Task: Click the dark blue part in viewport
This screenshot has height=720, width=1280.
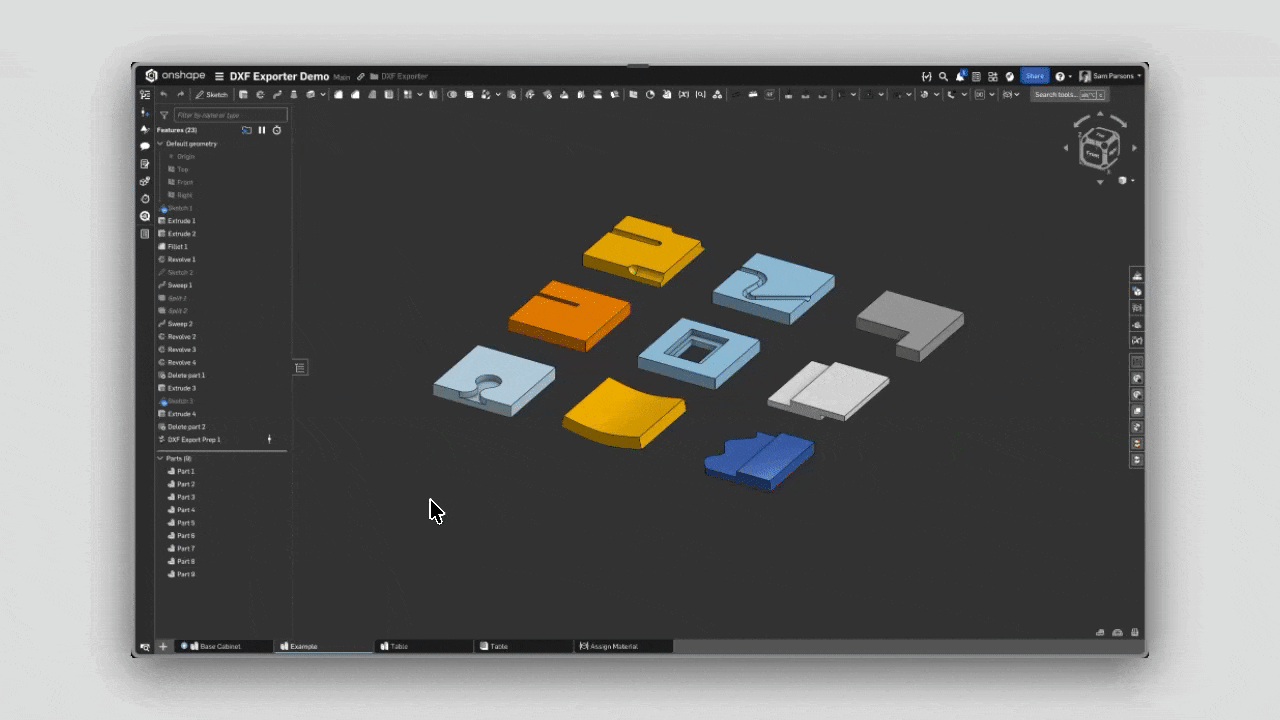Action: click(x=760, y=462)
